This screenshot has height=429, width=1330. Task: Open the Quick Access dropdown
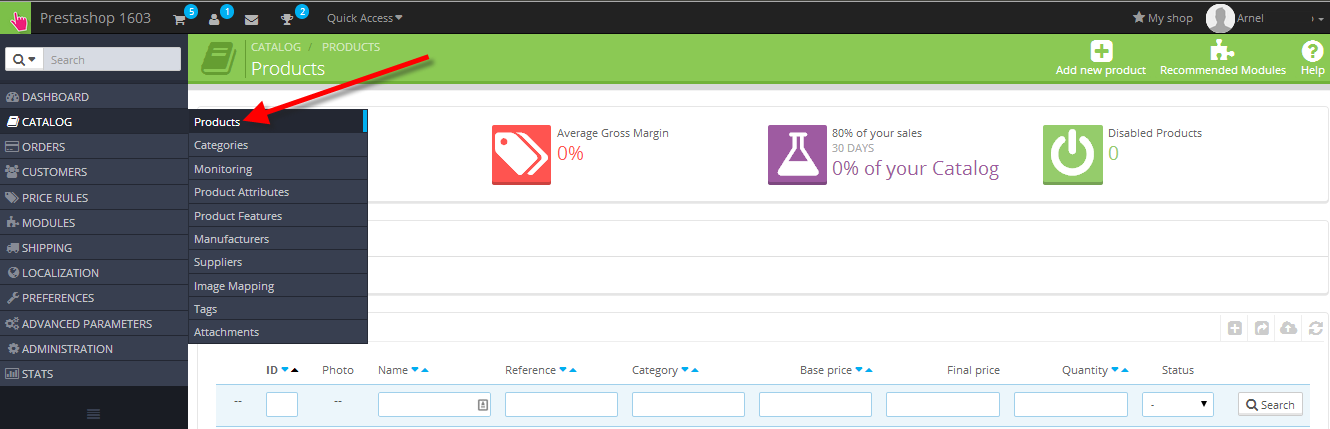tap(365, 18)
